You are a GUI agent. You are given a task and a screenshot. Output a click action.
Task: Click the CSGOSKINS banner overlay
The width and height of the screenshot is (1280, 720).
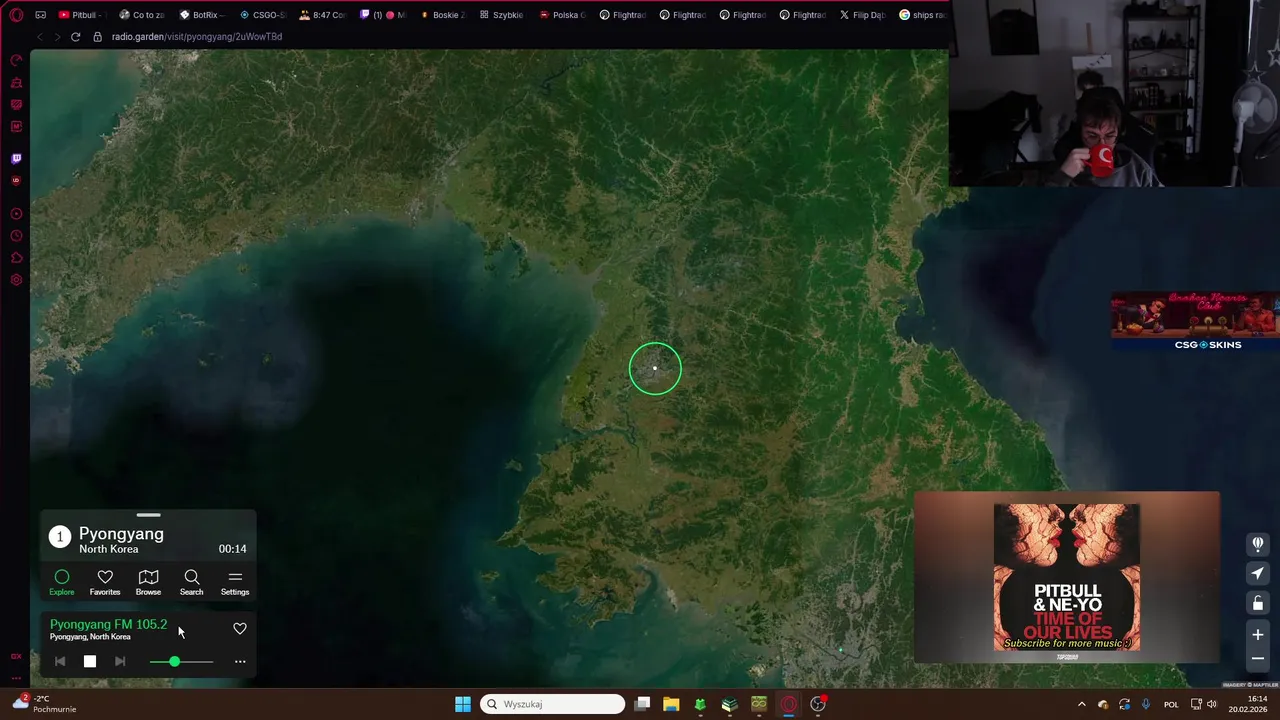click(x=1195, y=321)
